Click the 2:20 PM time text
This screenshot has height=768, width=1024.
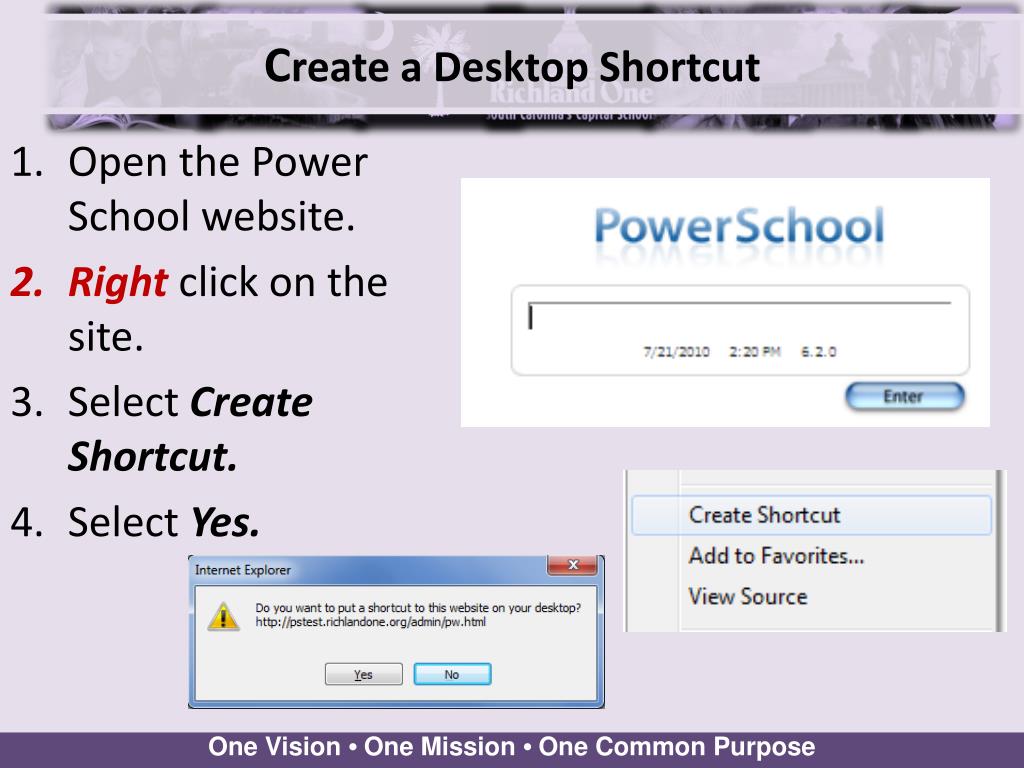point(755,351)
